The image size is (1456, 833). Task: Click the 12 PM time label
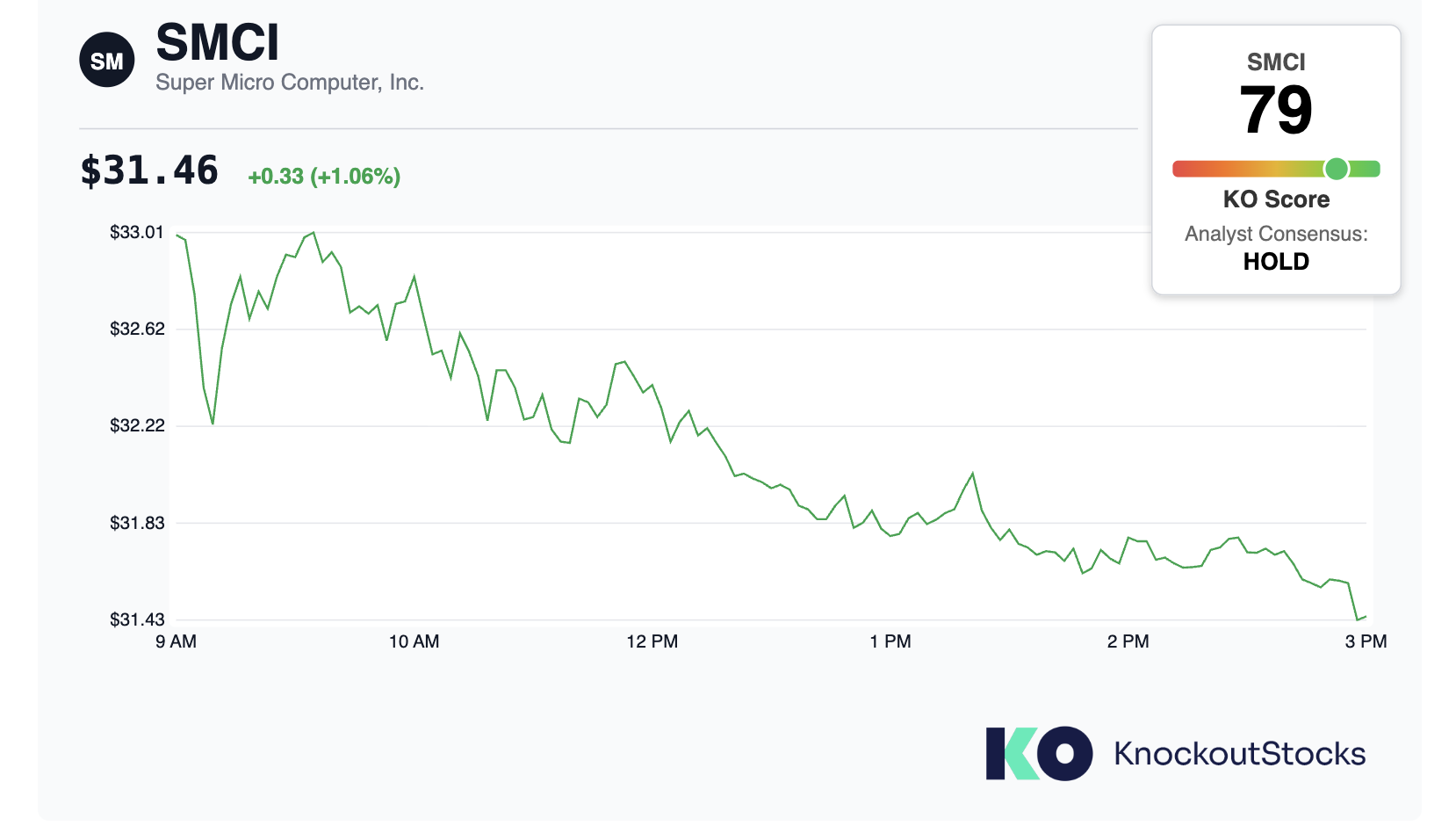pyautogui.click(x=652, y=641)
